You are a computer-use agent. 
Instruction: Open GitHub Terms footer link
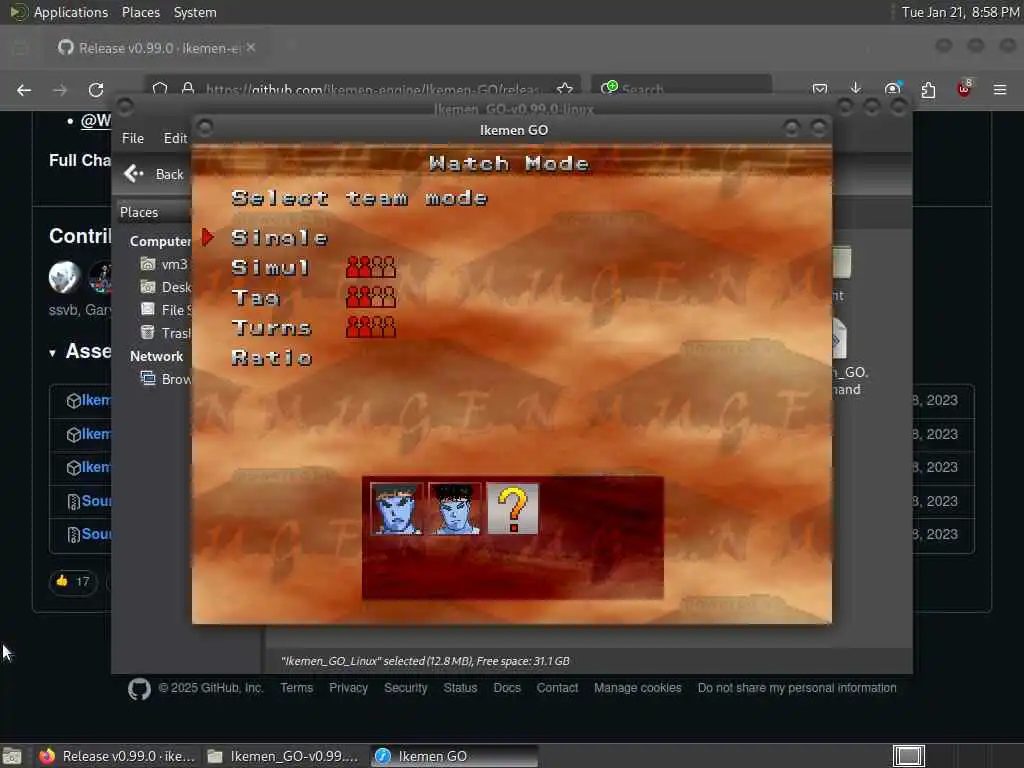pos(296,688)
